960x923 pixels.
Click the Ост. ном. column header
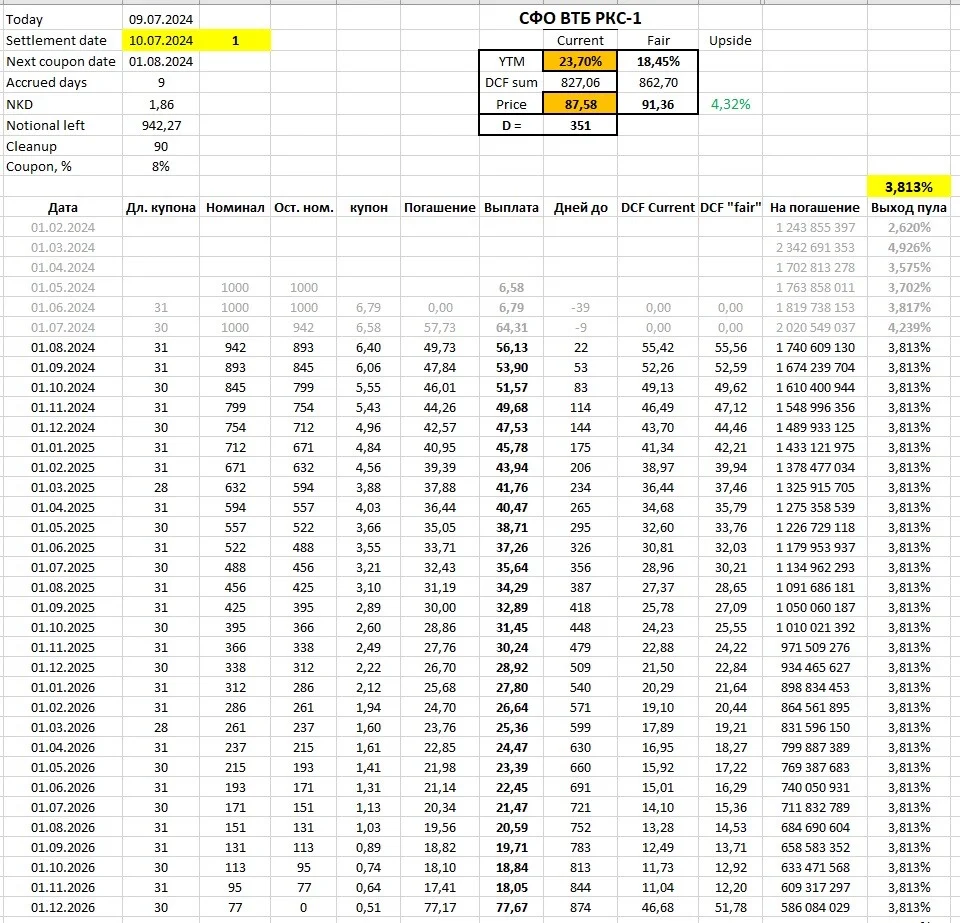(x=304, y=207)
